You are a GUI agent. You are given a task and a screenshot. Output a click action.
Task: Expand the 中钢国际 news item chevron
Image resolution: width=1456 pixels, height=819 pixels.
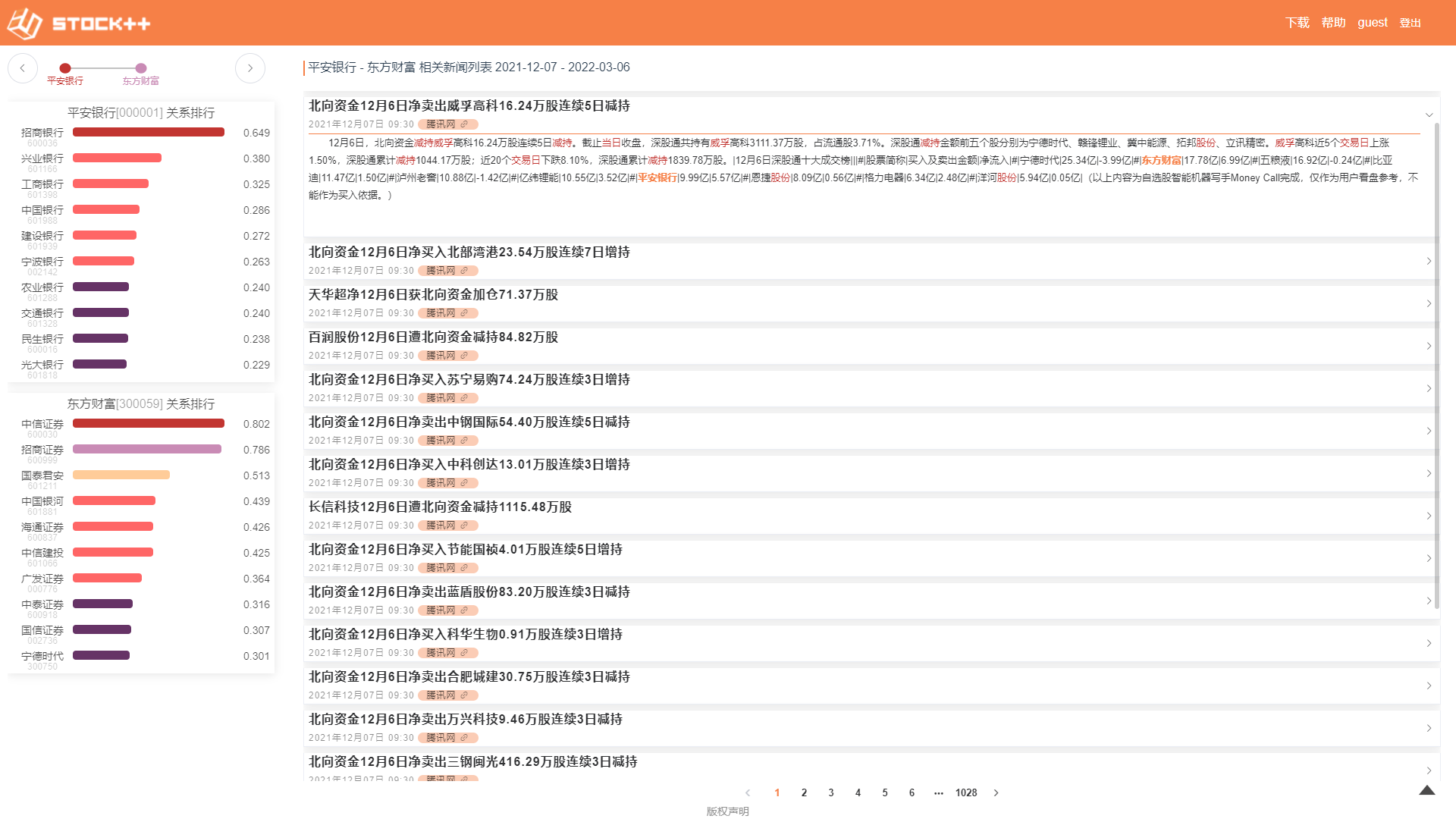point(1429,431)
